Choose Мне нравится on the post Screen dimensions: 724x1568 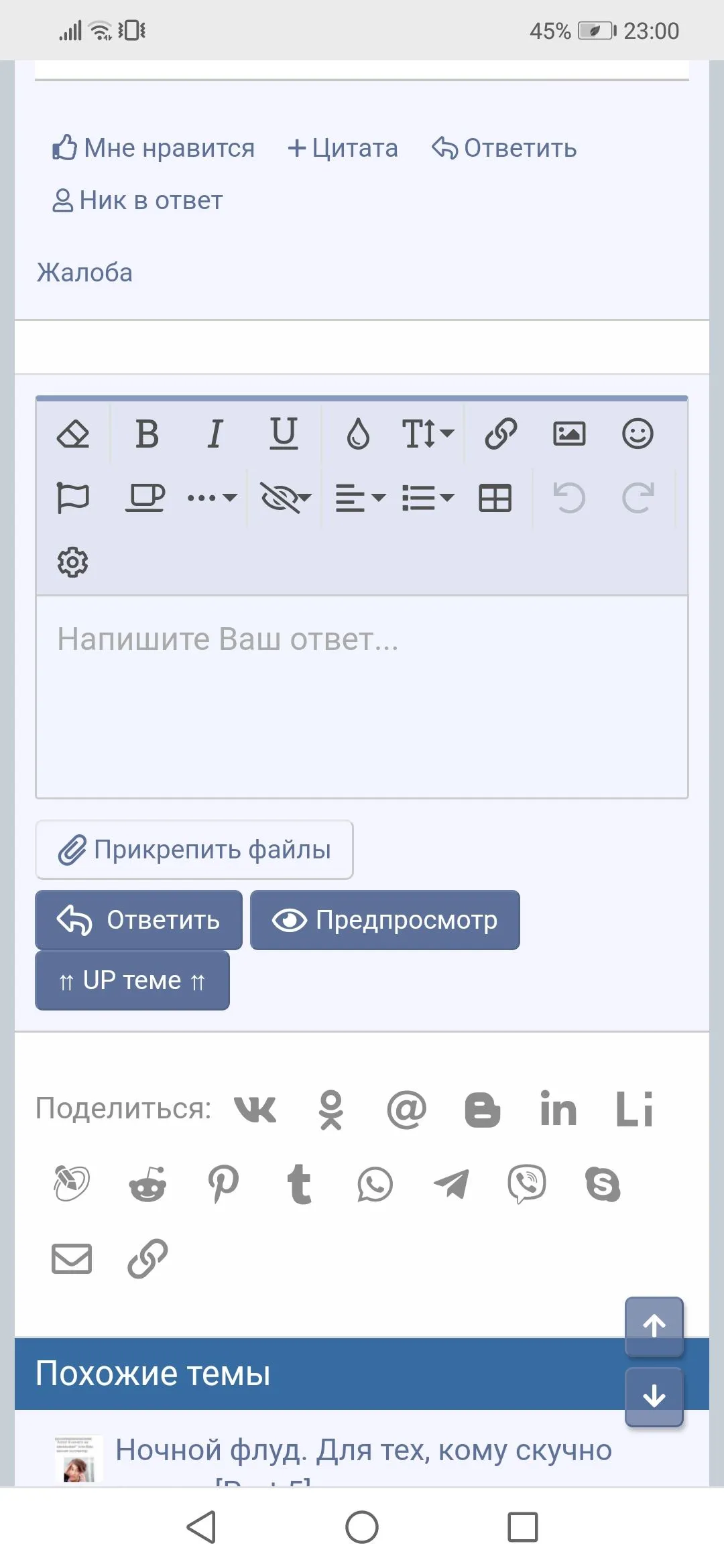pyautogui.click(x=154, y=148)
